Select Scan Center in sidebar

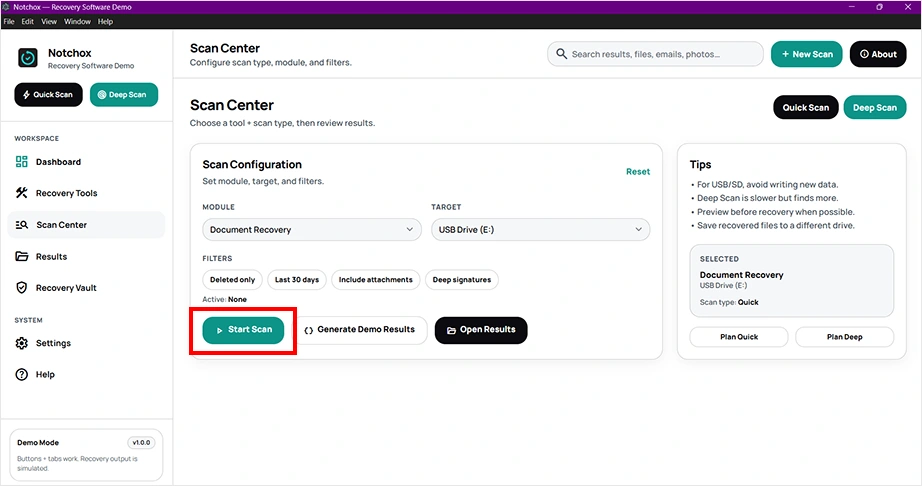[x=86, y=224]
